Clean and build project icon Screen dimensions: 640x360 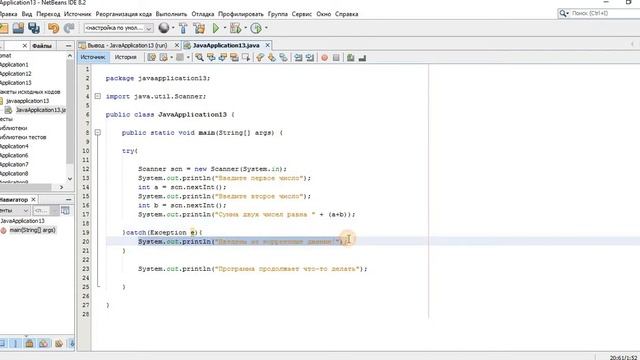(199, 28)
